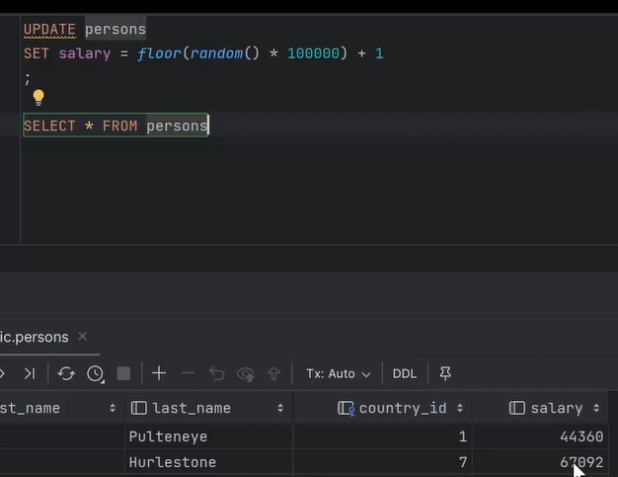Click the revert changes arrow icon
This screenshot has width=618, height=477.
[x=216, y=373]
